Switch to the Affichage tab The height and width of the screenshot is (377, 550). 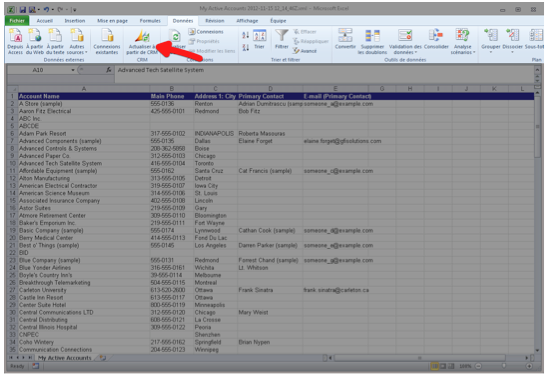[x=247, y=21]
